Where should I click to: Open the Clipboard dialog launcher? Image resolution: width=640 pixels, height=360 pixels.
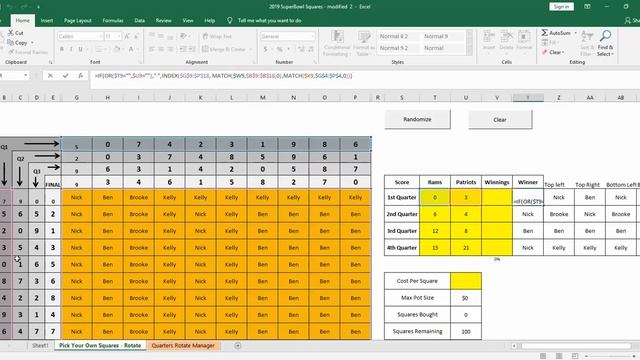[51, 62]
